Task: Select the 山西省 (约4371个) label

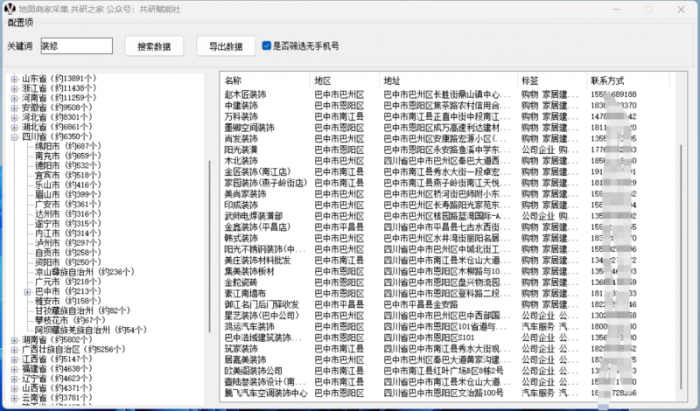Action: (x=58, y=388)
